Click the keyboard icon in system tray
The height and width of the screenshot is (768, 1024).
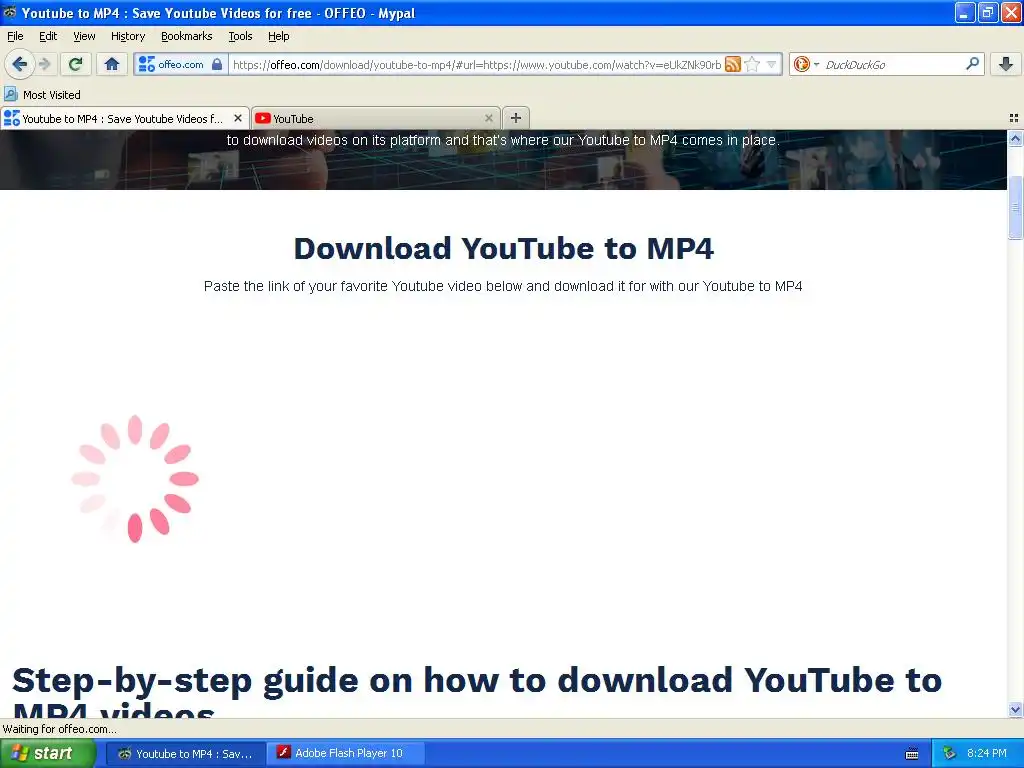click(912, 754)
